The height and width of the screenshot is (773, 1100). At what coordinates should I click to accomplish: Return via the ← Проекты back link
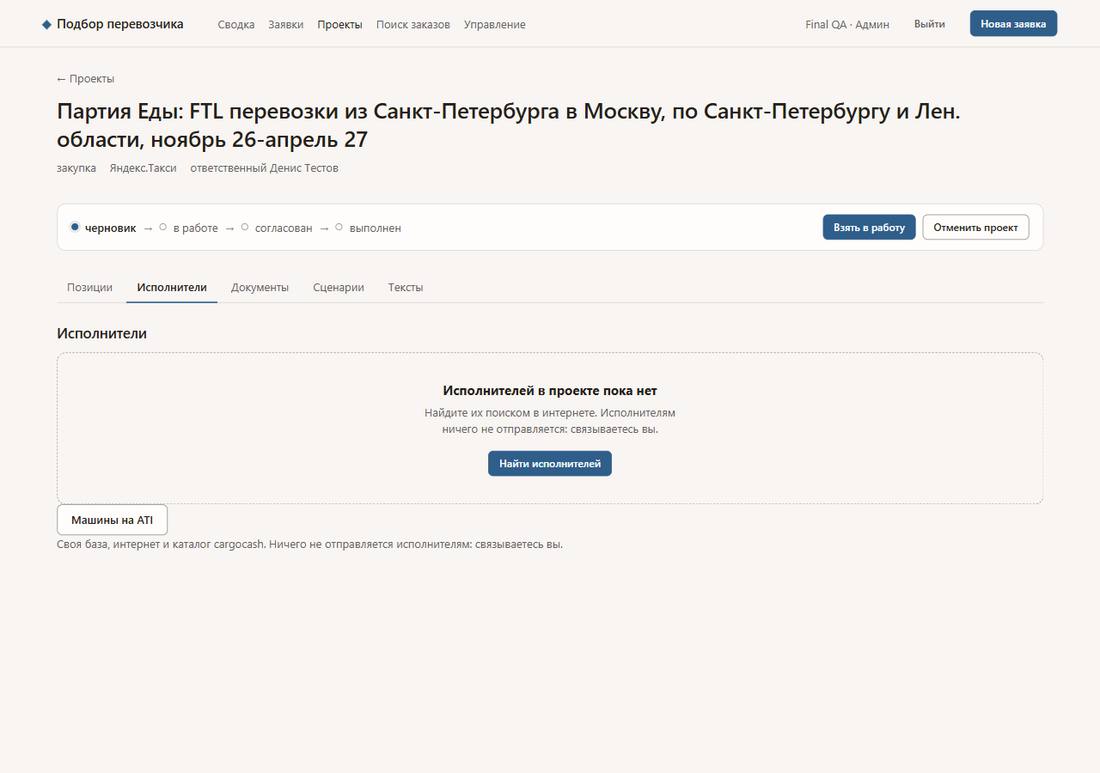[x=86, y=79]
